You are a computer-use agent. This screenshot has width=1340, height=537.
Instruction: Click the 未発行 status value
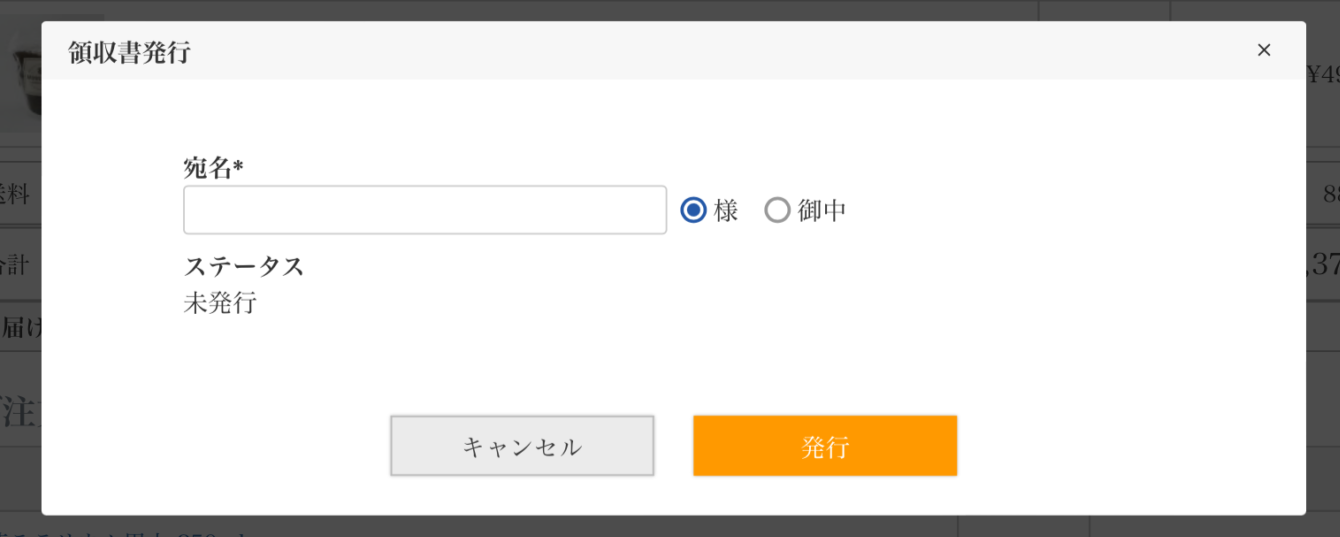[x=220, y=303]
